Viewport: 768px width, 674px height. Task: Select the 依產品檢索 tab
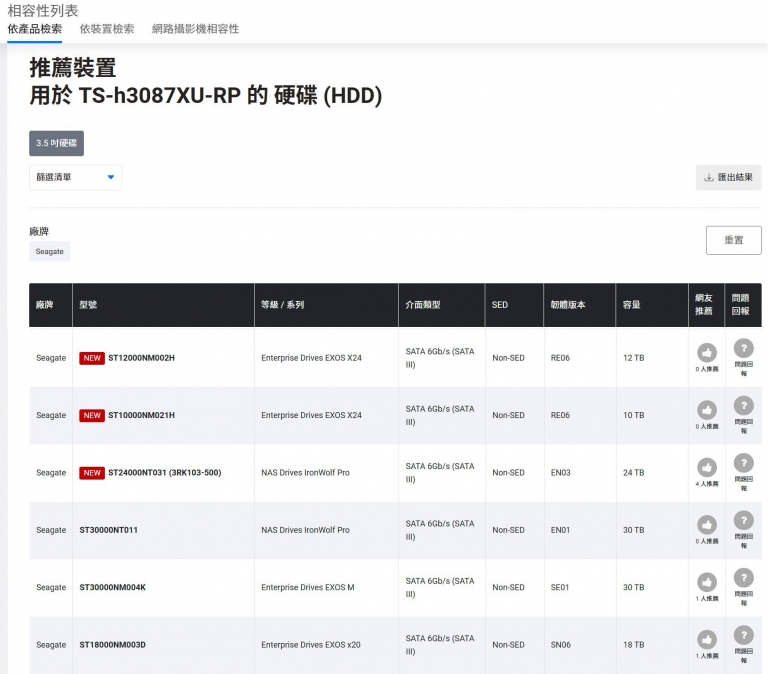[34, 29]
